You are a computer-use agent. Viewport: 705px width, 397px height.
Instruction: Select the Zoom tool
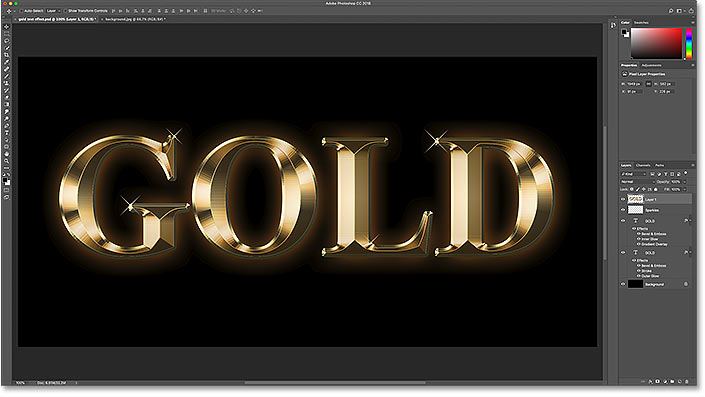click(6, 161)
